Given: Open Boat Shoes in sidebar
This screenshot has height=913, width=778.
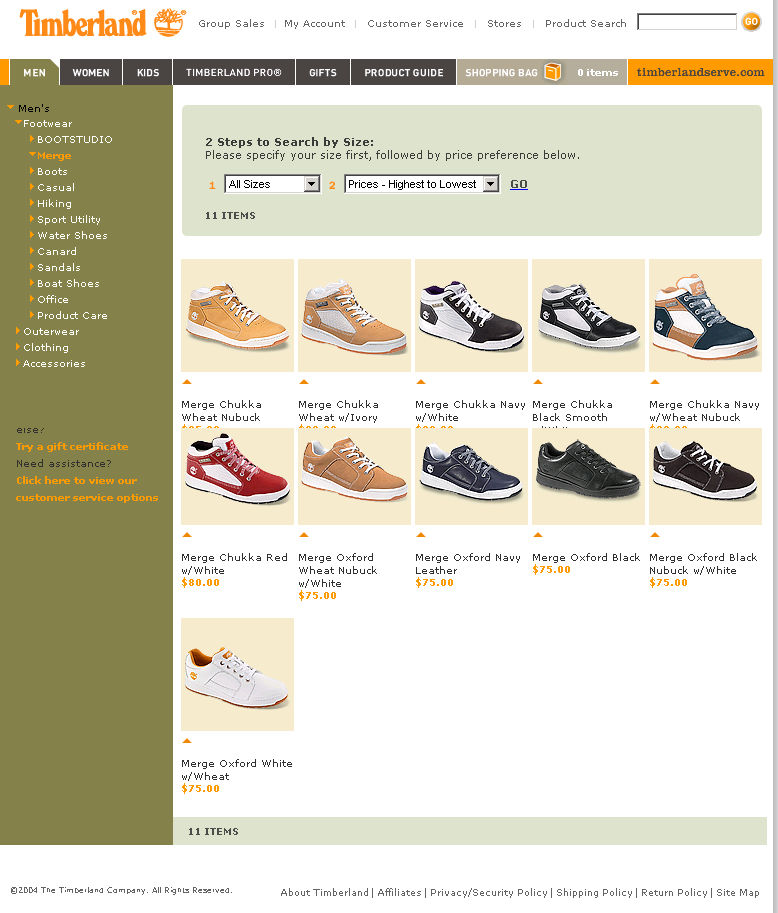Looking at the screenshot, I should click(68, 283).
